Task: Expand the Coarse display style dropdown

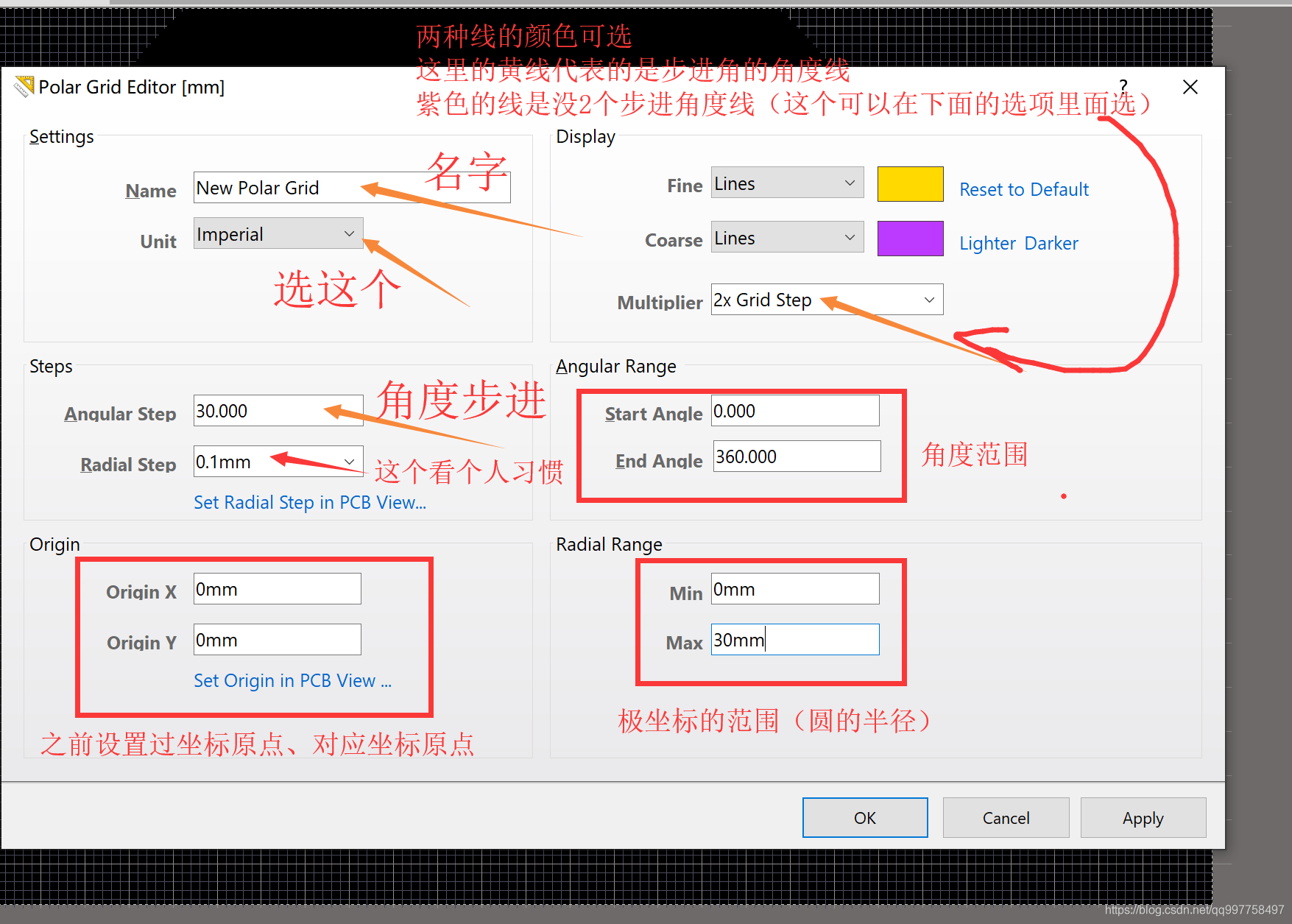Action: tap(786, 238)
